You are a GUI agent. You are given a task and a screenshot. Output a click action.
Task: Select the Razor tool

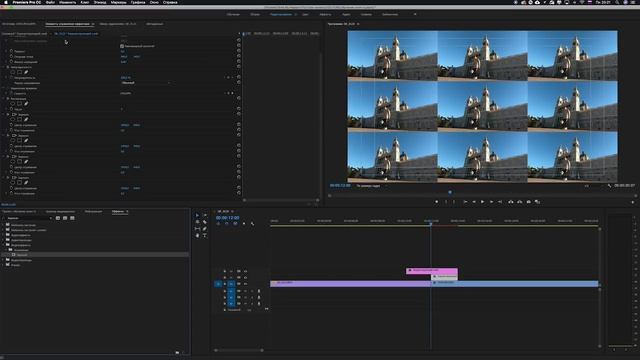click(x=204, y=222)
